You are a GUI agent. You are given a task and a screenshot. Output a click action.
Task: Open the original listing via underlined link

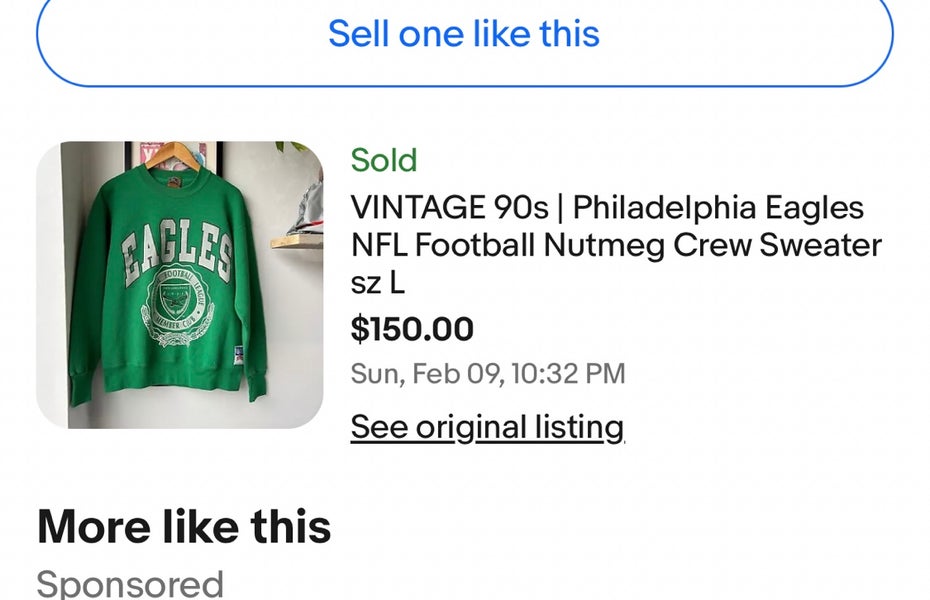[486, 427]
